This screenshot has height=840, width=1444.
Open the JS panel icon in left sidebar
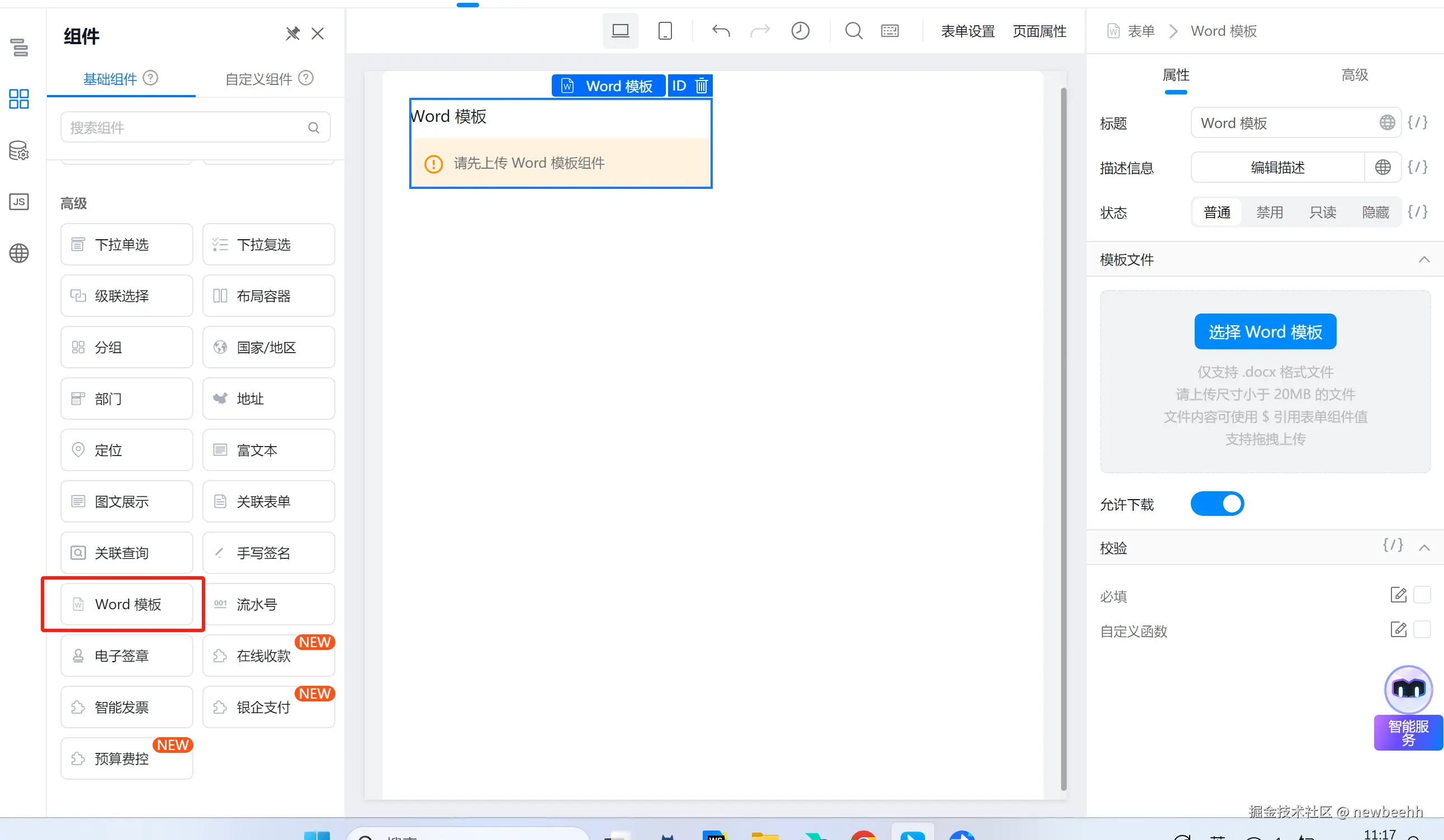[19, 202]
